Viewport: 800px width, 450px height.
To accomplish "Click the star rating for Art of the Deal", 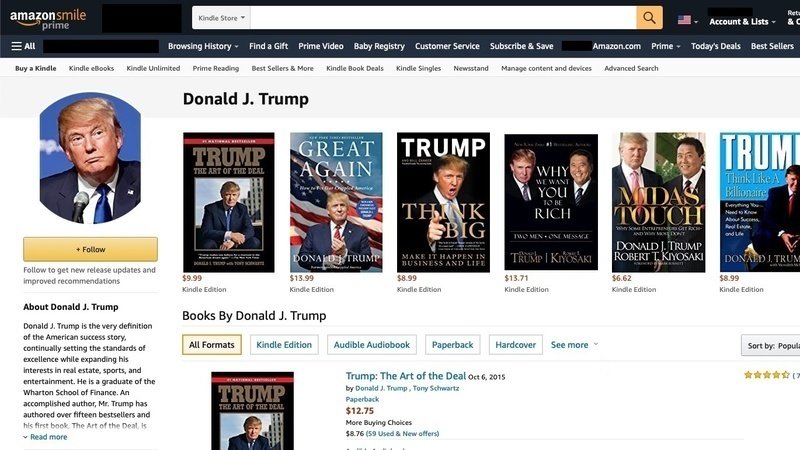I will (x=767, y=375).
